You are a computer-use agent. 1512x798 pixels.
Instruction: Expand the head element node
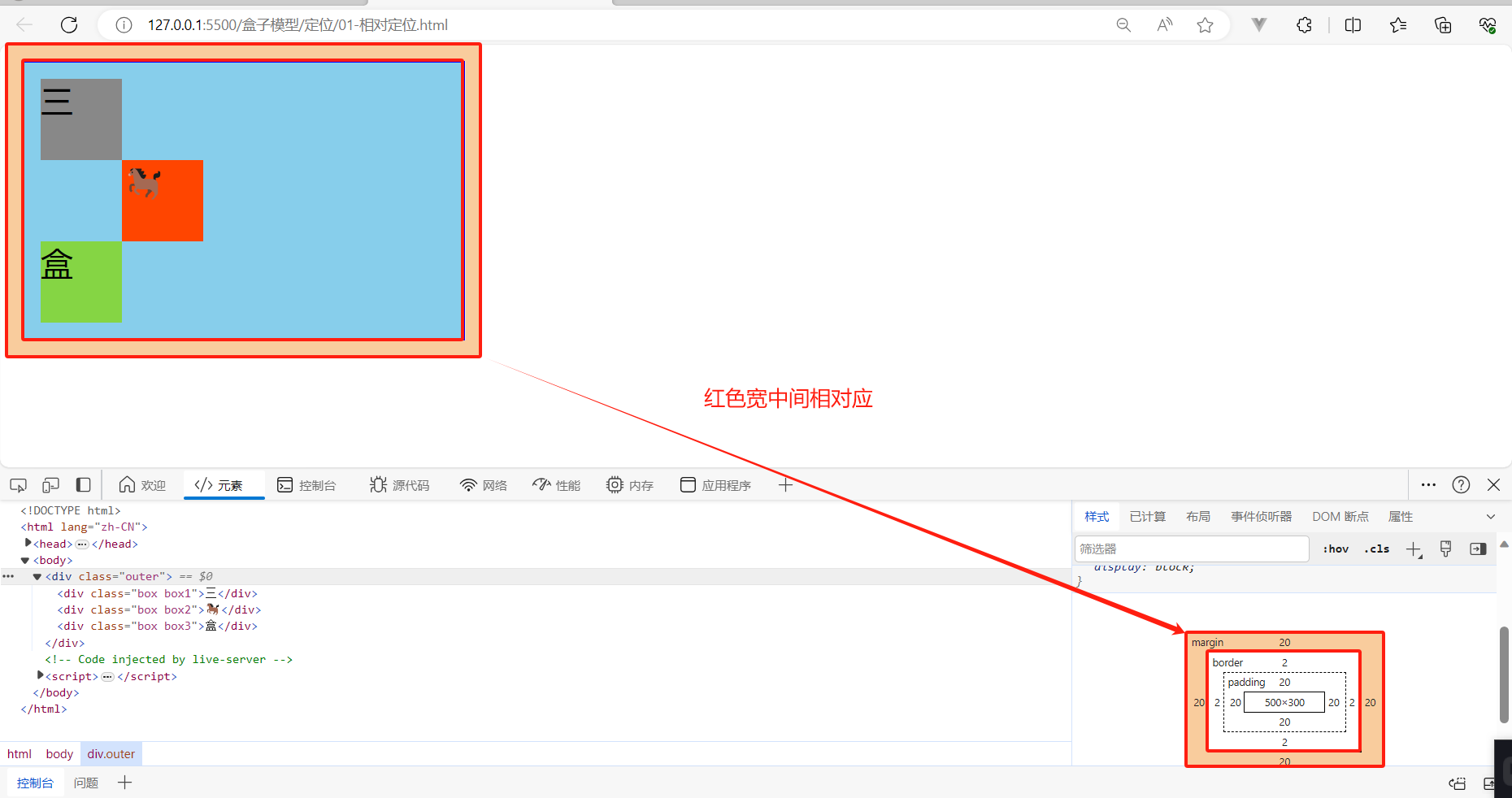point(28,543)
